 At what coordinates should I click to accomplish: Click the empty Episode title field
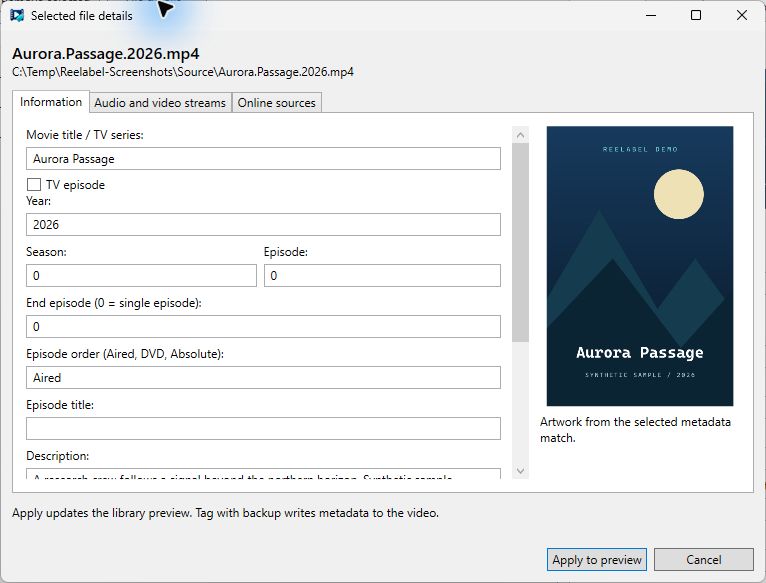point(263,429)
